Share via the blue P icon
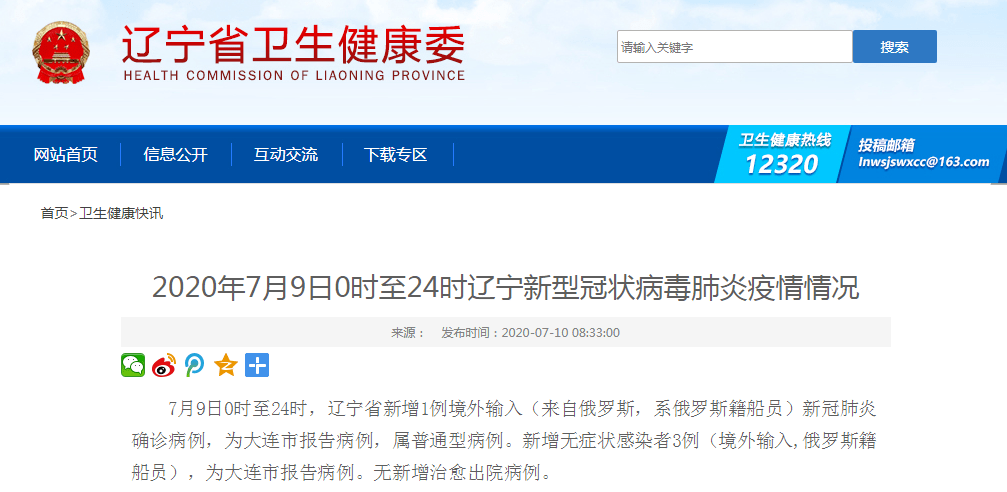The height and width of the screenshot is (492, 1007). (x=195, y=365)
